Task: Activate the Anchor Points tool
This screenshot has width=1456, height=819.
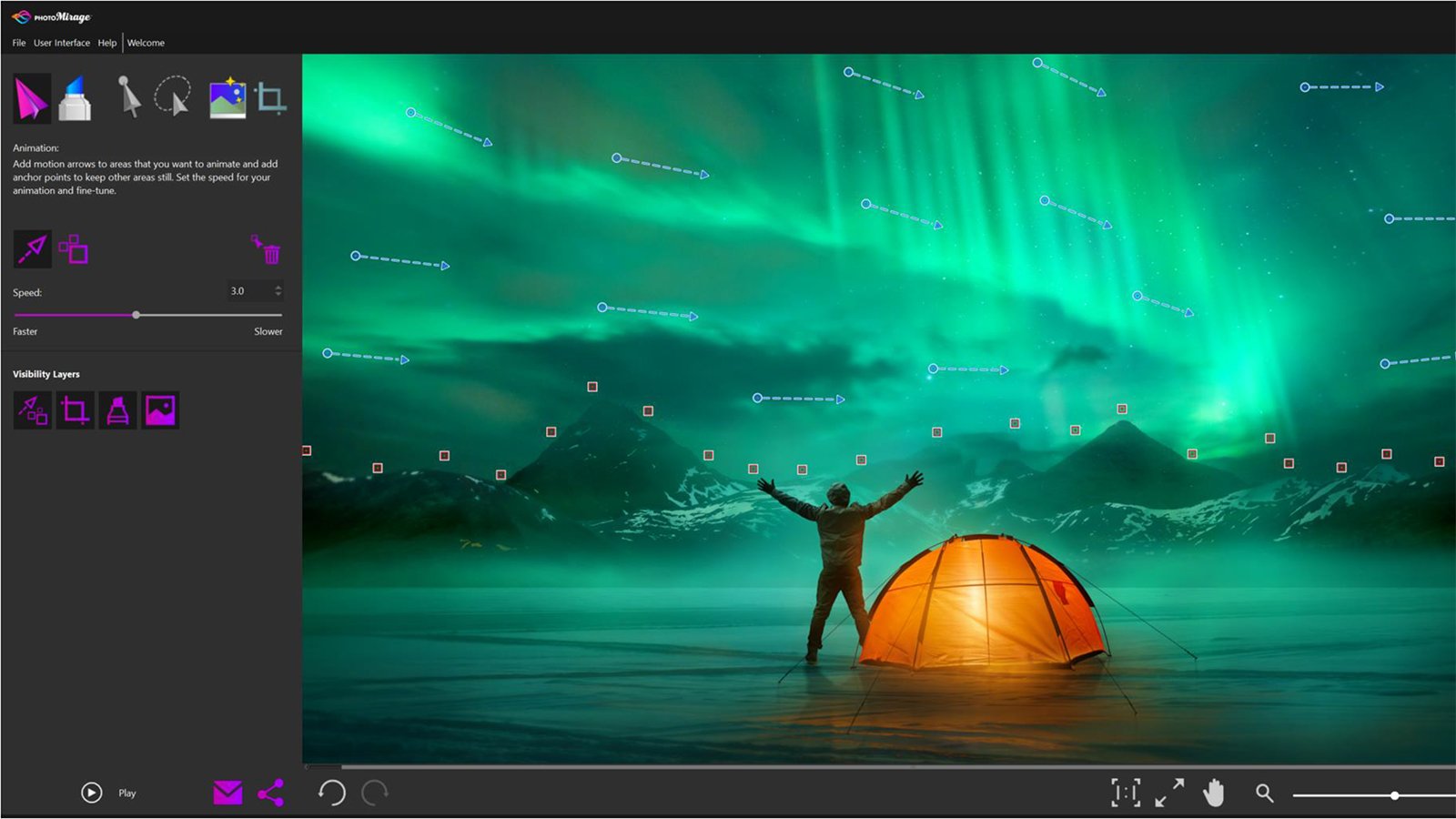Action: point(74,249)
